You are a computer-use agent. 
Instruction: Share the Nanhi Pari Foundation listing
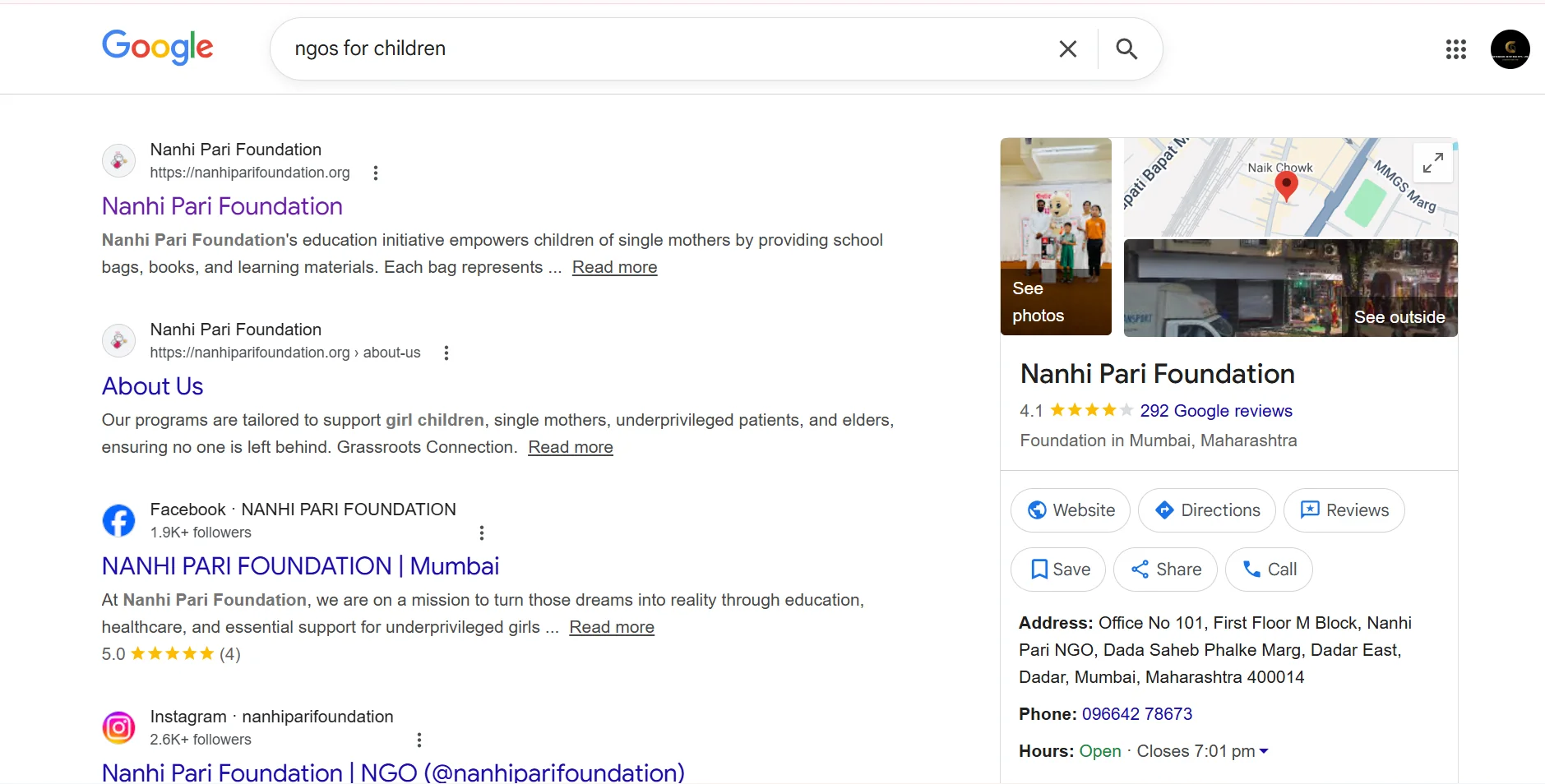tap(1165, 570)
